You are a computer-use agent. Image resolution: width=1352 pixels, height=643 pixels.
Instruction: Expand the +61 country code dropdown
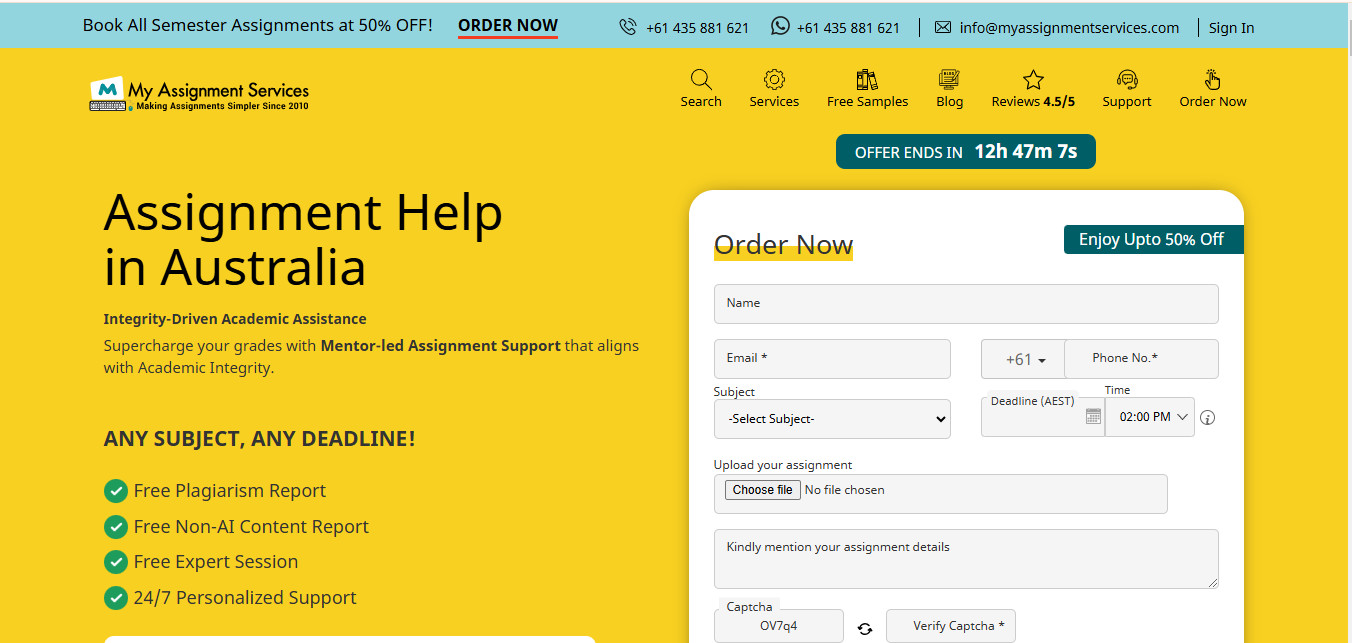1025,359
